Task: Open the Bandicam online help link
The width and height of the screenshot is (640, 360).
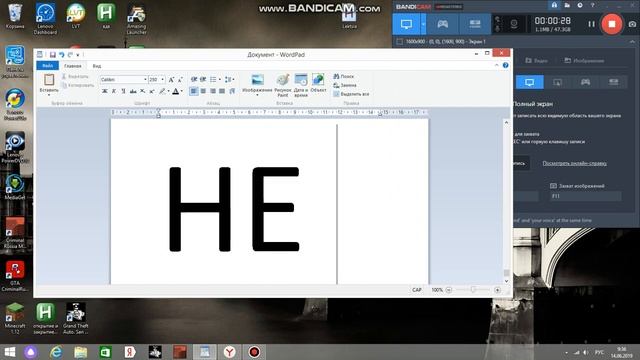Action: [x=574, y=163]
